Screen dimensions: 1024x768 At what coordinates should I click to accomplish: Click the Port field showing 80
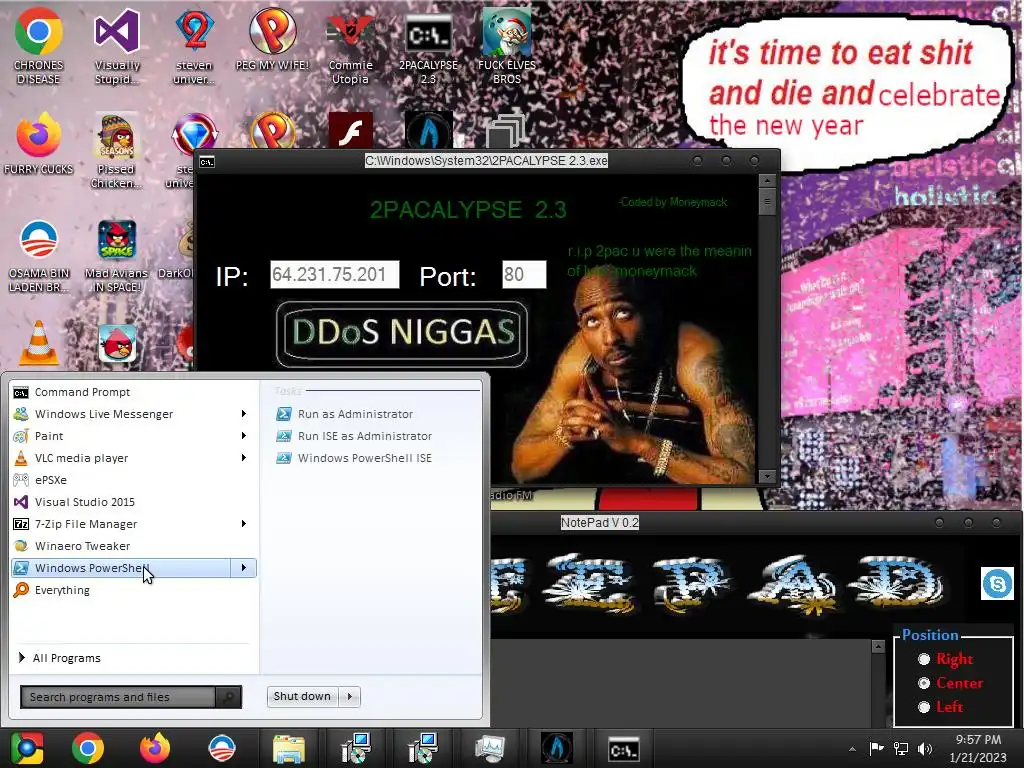pyautogui.click(x=524, y=274)
